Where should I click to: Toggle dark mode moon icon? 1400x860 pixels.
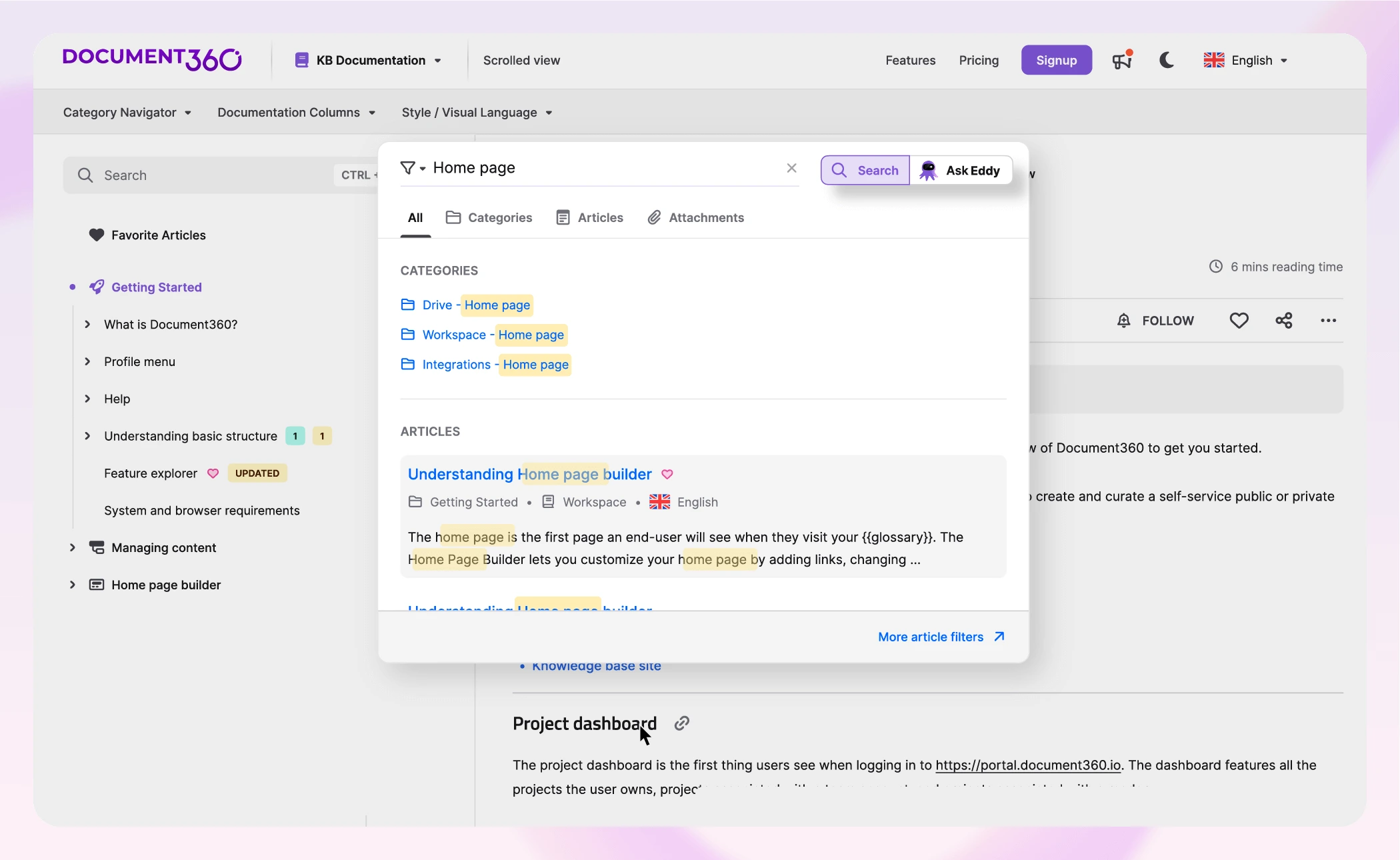(1167, 60)
